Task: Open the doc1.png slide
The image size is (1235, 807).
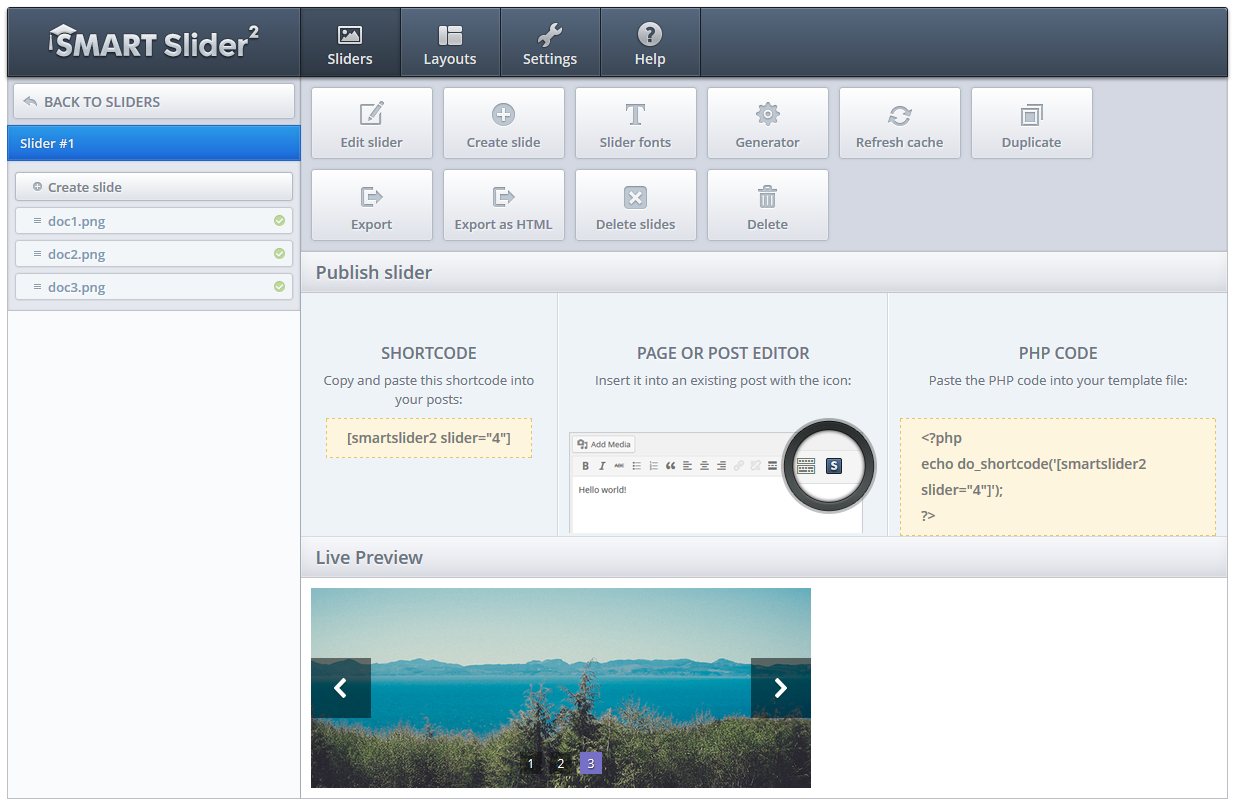Action: (154, 221)
